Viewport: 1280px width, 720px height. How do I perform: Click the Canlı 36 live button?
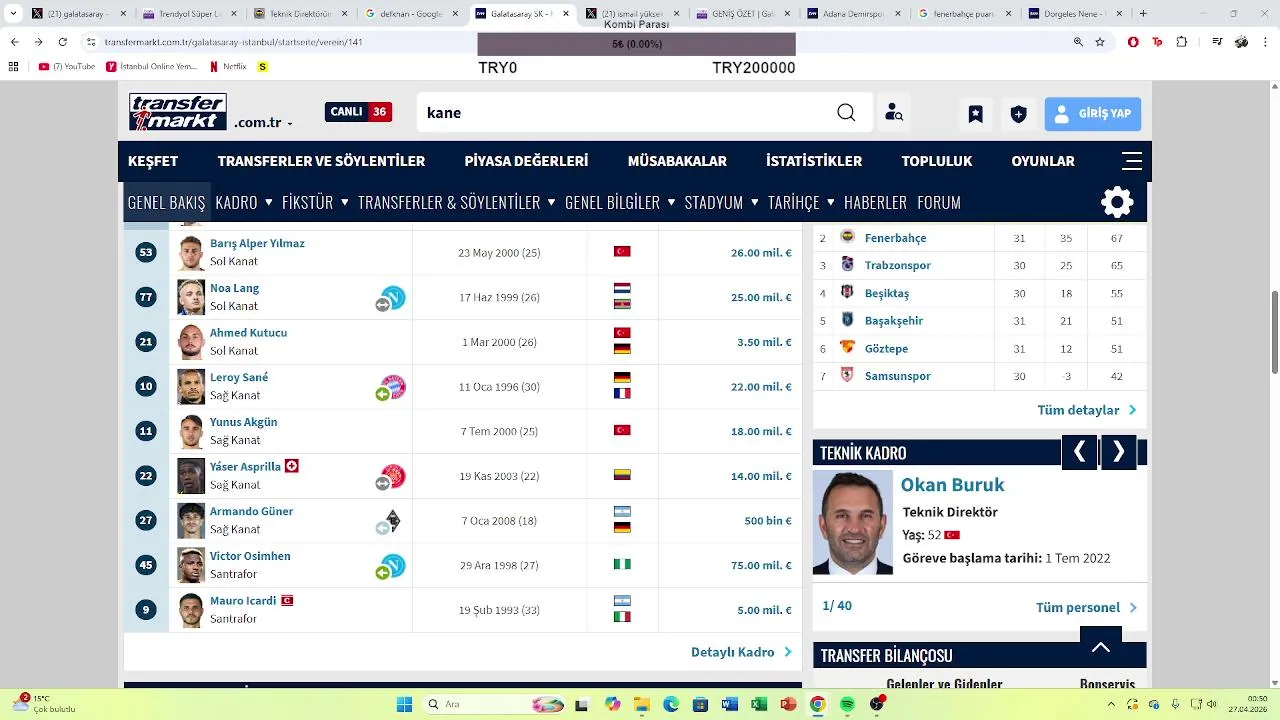[x=358, y=112]
